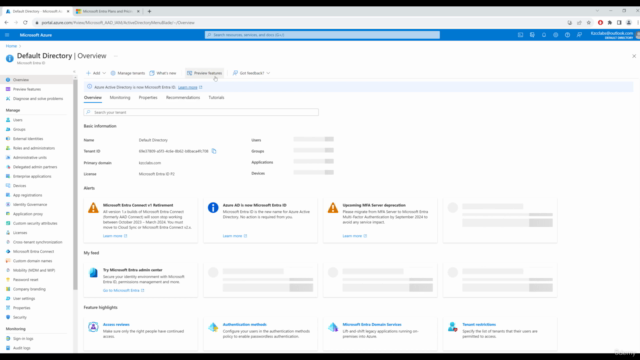Expand the Got feedback dropdown
Viewport: 640px width, 360px height.
tap(251, 73)
